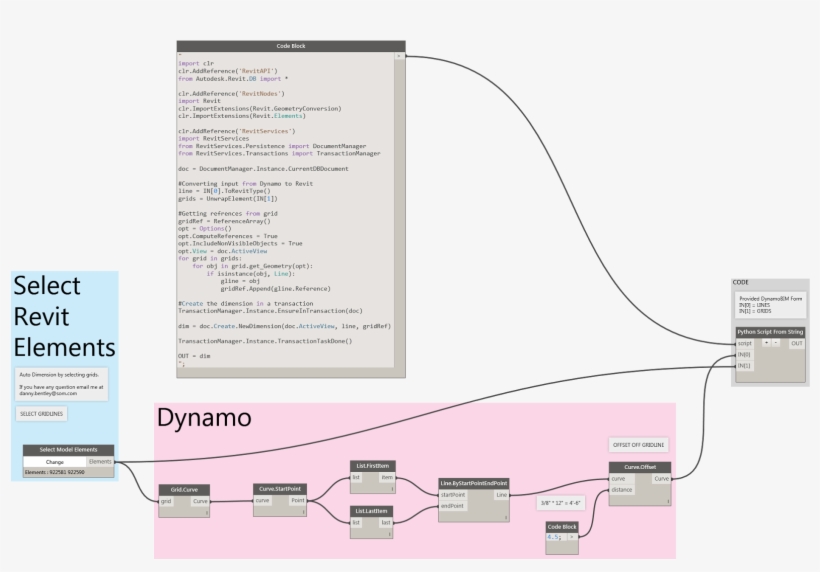Click the 'TransactionManager.Instance.TransactionTaskDone()' code line

(x=265, y=341)
